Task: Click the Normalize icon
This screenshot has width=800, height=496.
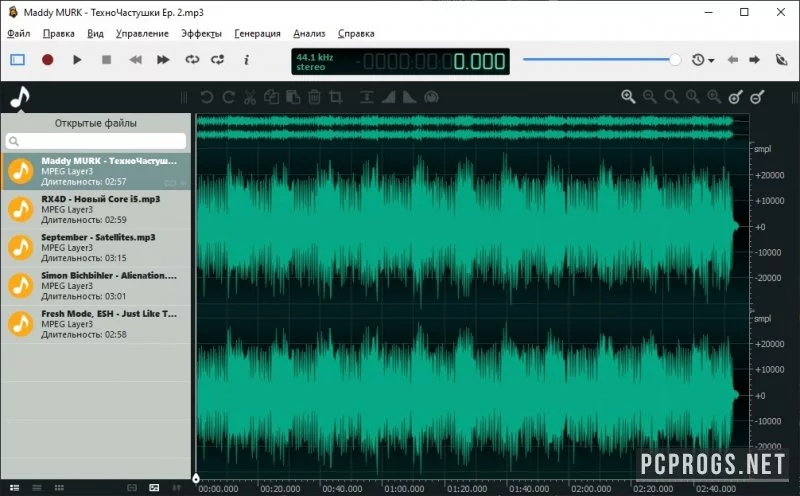Action: [366, 97]
